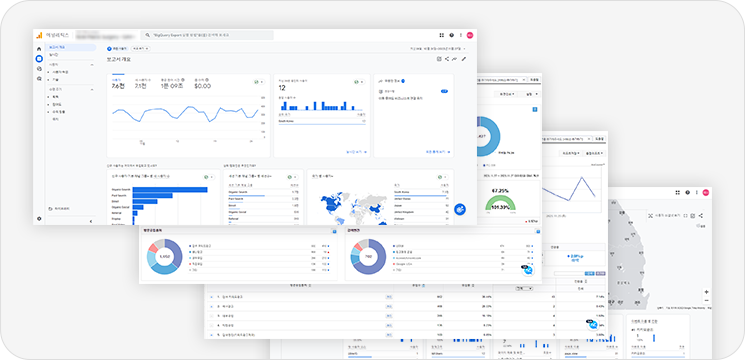Open the date range dropdown at top right of report
Image resolution: width=745 pixels, height=360 pixels.
438,48
